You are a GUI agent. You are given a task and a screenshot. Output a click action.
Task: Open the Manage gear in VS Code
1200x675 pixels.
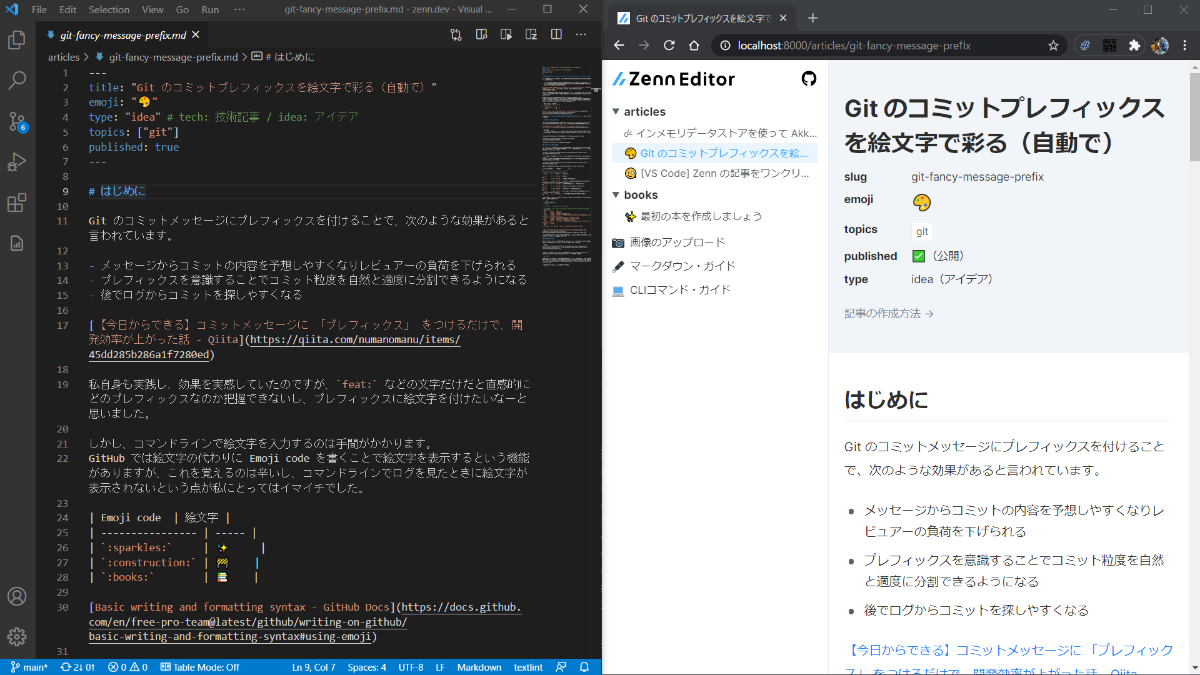(x=17, y=637)
